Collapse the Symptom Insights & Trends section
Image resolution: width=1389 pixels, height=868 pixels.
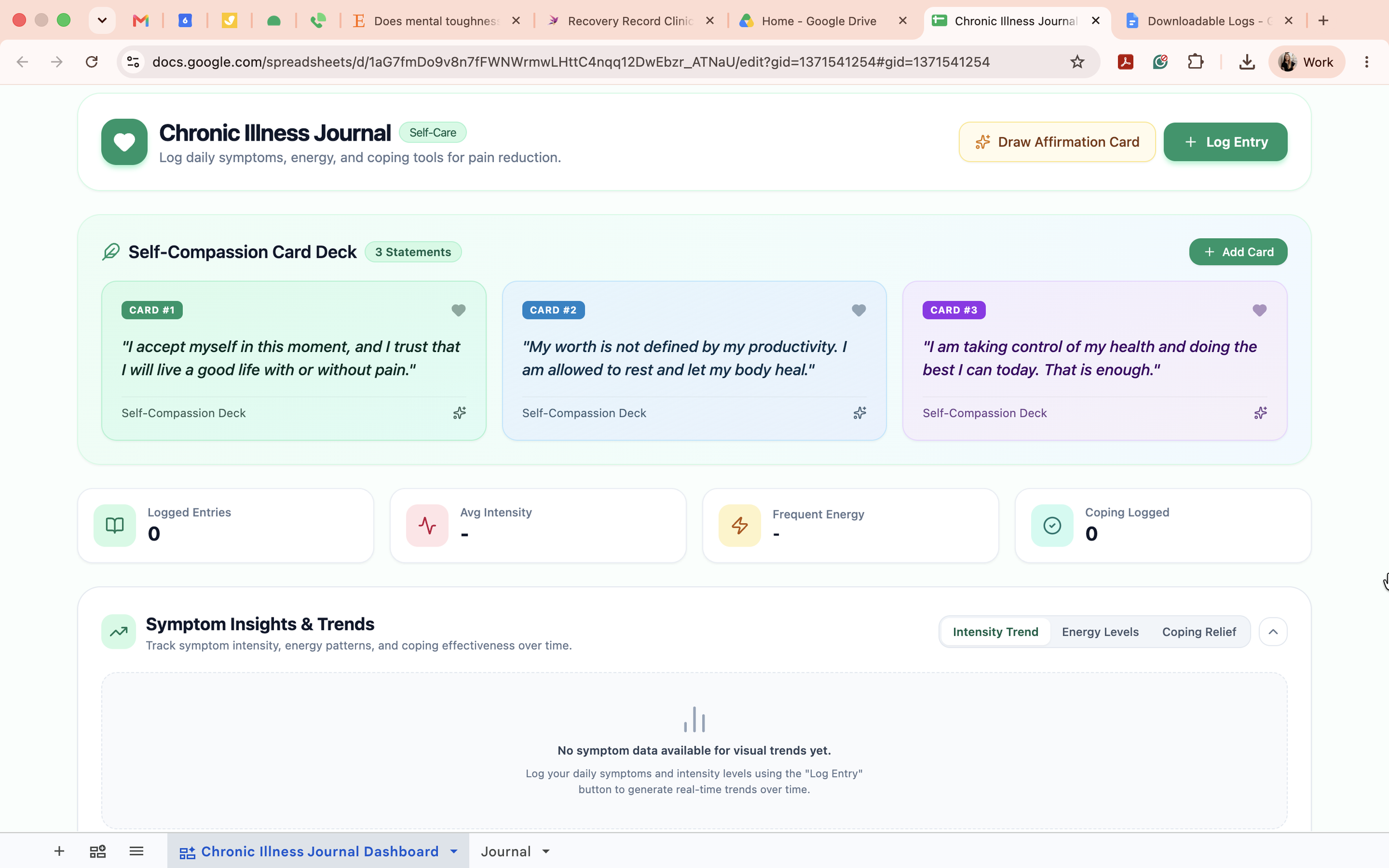point(1272,631)
